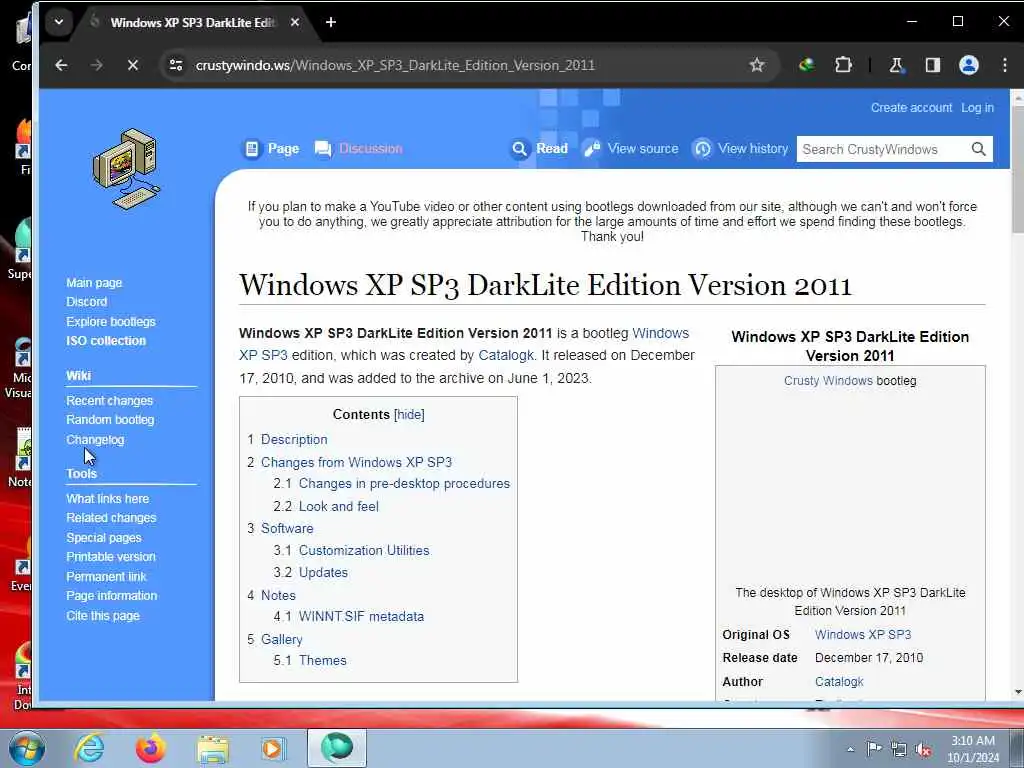Open the Discussion tab
The image size is (1024, 768).
tap(359, 149)
